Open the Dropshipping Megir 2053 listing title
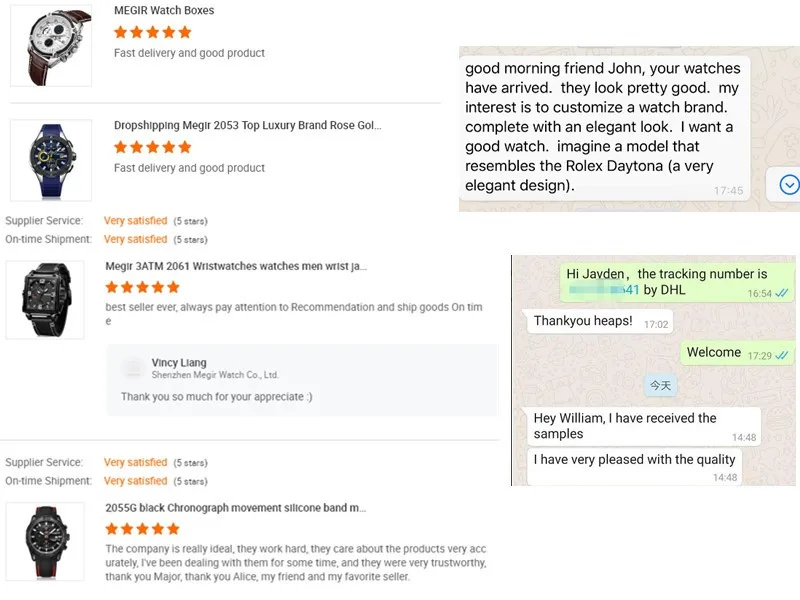800x600 pixels. click(x=247, y=126)
